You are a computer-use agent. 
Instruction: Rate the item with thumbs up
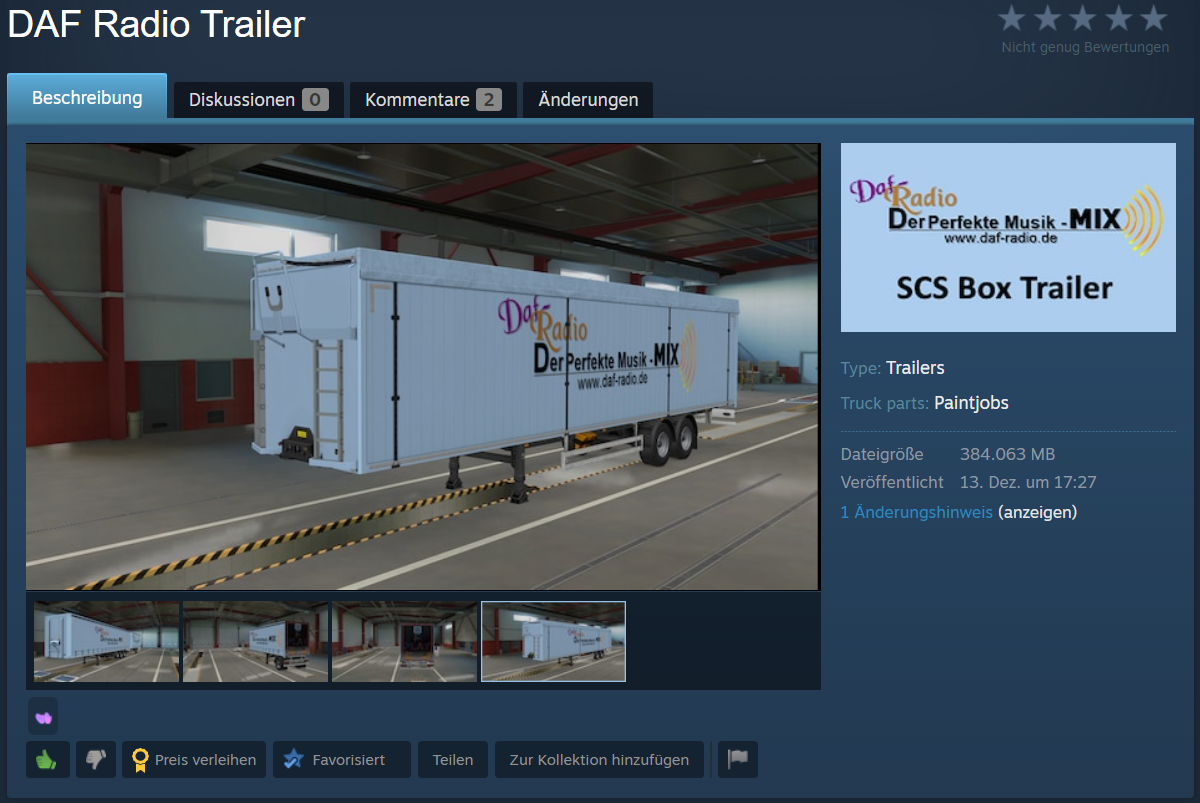(x=47, y=760)
